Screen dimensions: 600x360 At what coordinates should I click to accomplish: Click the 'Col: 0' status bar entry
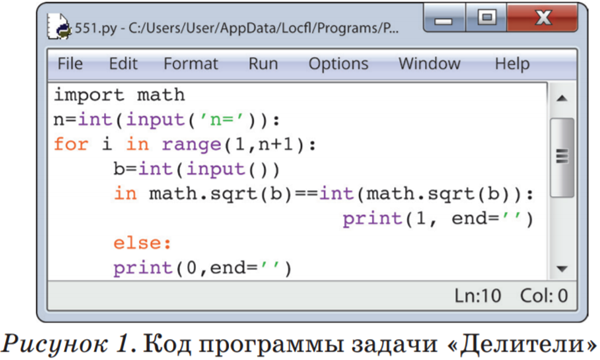(544, 296)
